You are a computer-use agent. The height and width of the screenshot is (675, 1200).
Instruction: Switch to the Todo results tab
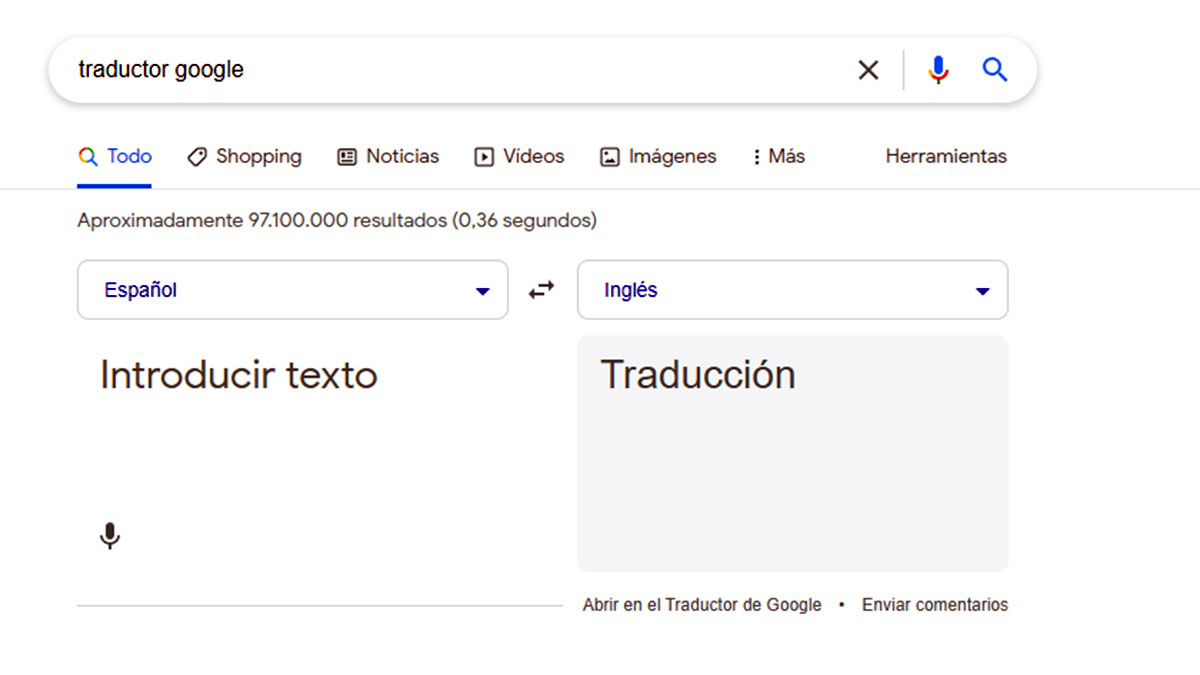click(x=115, y=157)
